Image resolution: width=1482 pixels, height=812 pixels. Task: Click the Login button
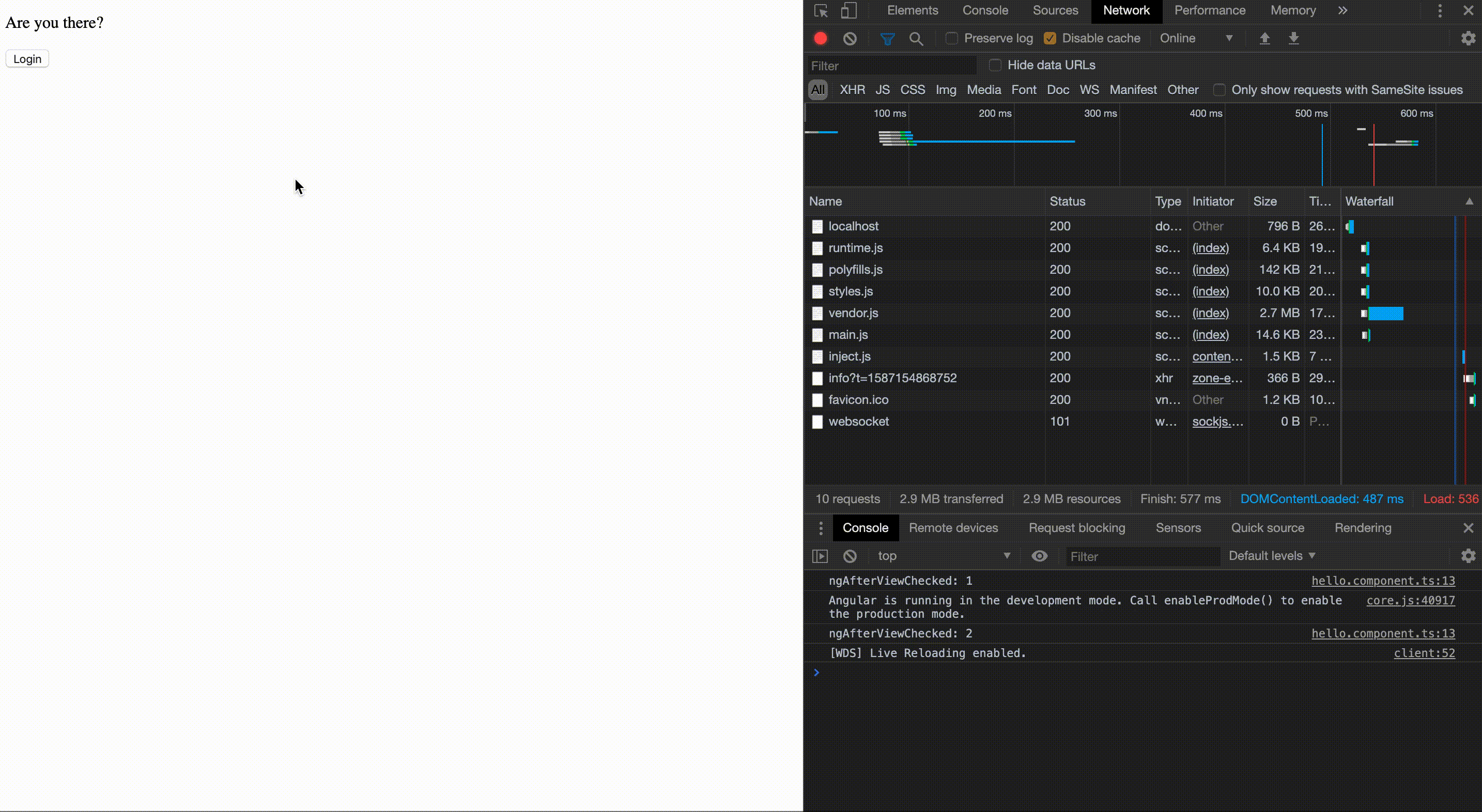[27, 58]
